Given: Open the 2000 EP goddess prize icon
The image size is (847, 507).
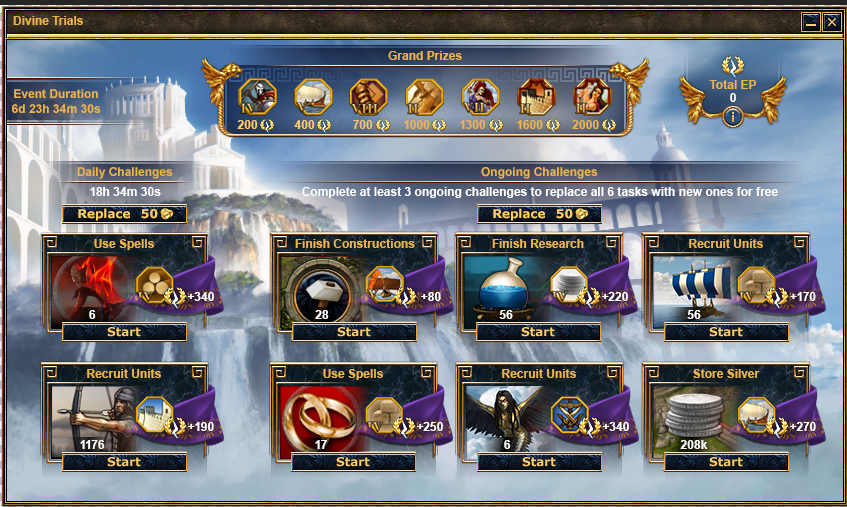Looking at the screenshot, I should pos(592,97).
